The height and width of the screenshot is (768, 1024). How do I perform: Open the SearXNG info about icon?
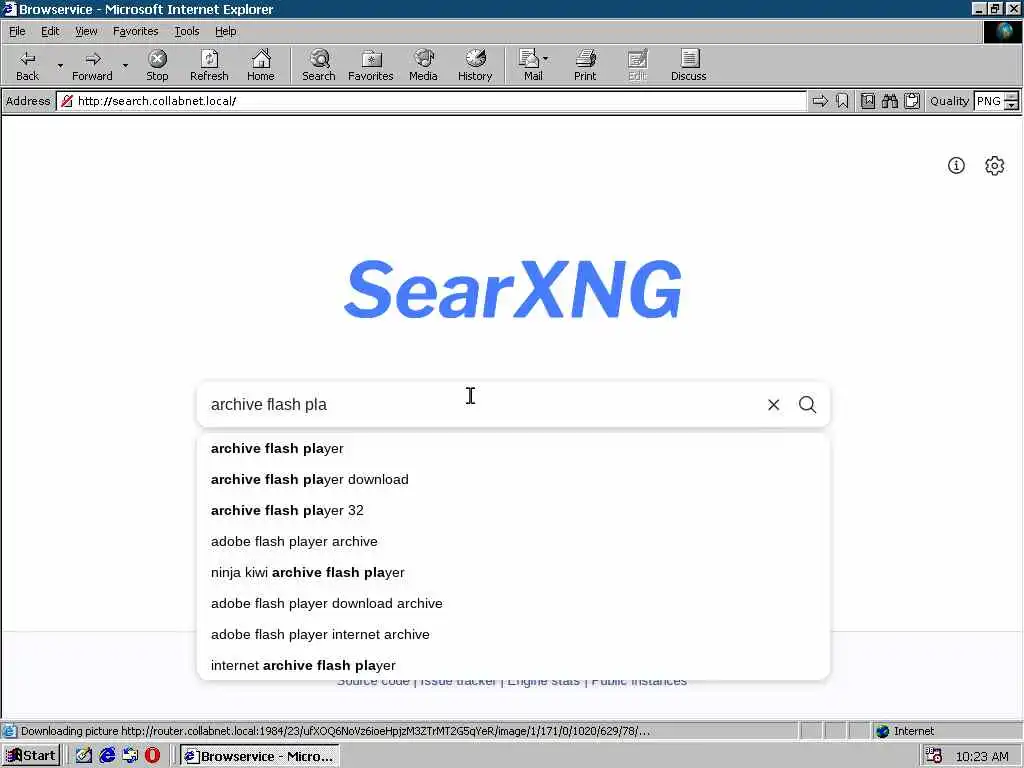(x=956, y=165)
